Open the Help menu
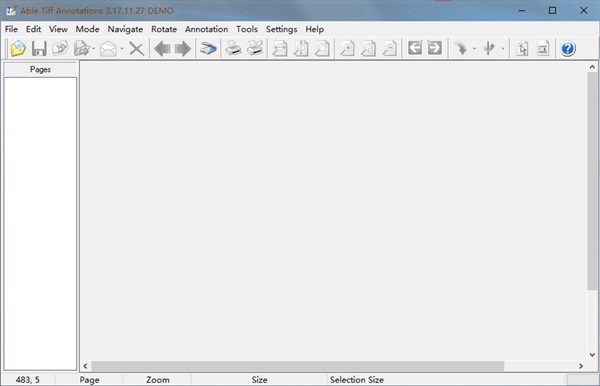 click(x=315, y=29)
